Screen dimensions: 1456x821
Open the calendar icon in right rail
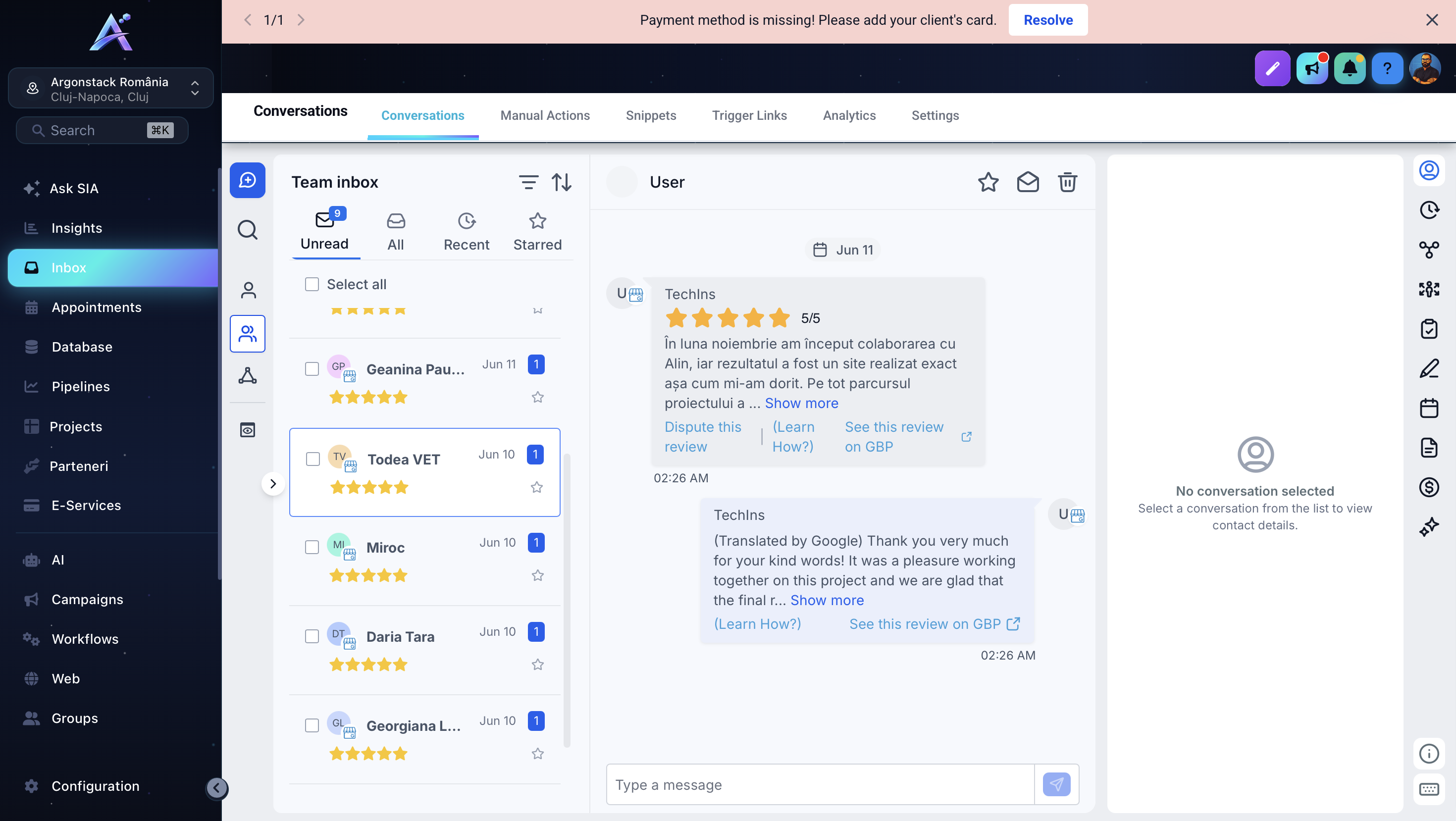point(1429,408)
